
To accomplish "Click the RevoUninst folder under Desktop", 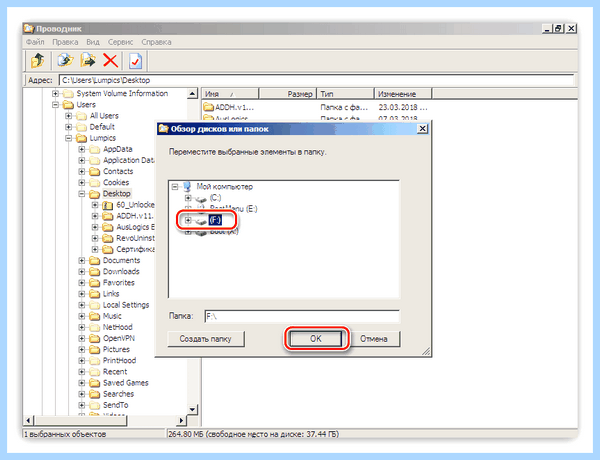I will (x=135, y=238).
